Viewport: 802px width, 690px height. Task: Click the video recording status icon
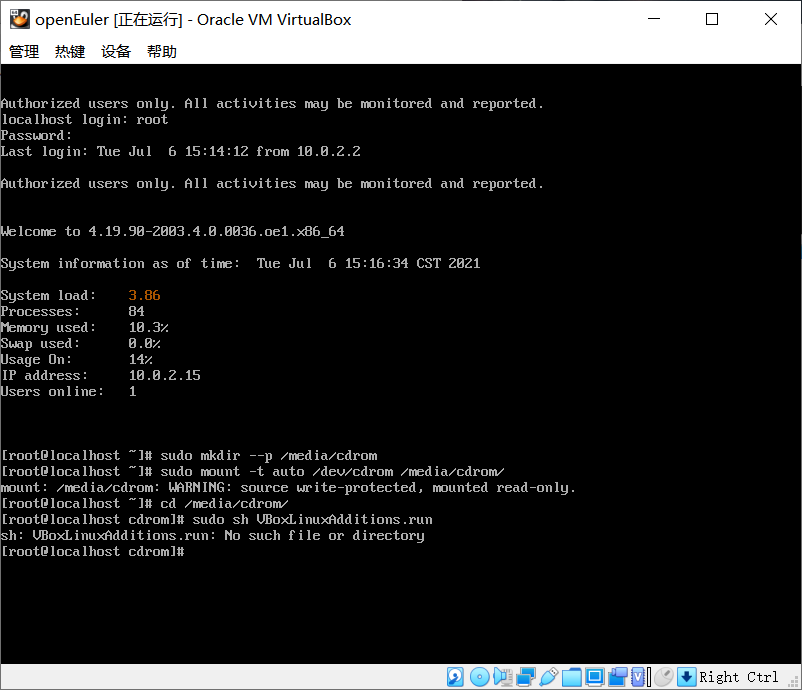point(617,677)
